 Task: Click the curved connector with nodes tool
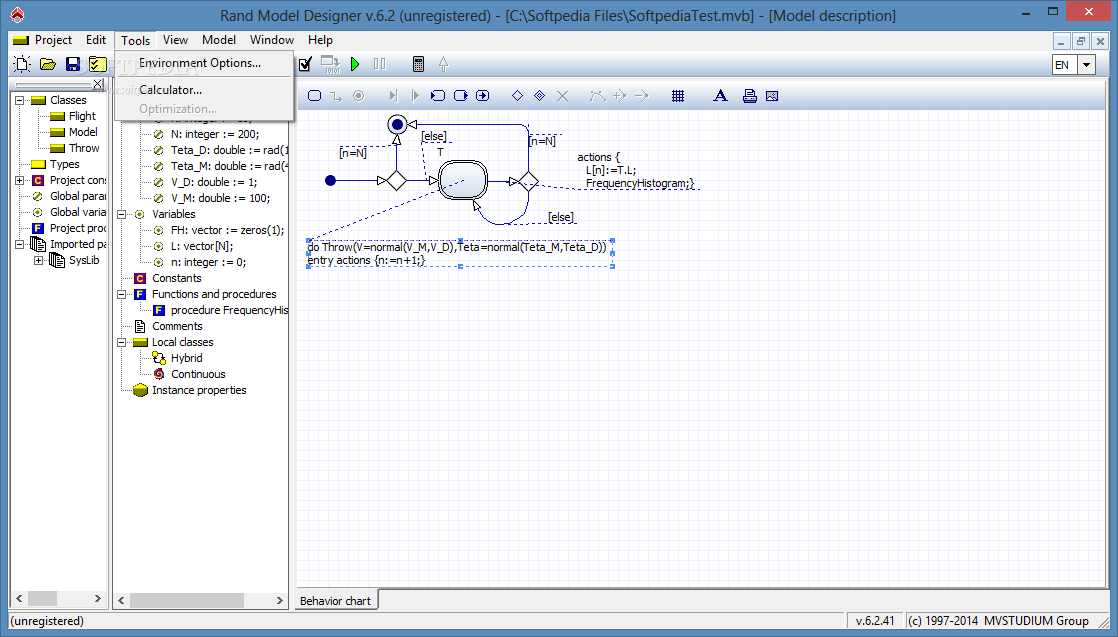click(x=598, y=96)
